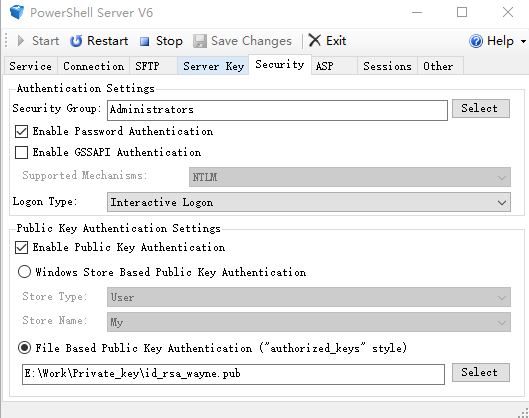Click Select button beside key file path
The image size is (529, 418).
click(x=480, y=372)
